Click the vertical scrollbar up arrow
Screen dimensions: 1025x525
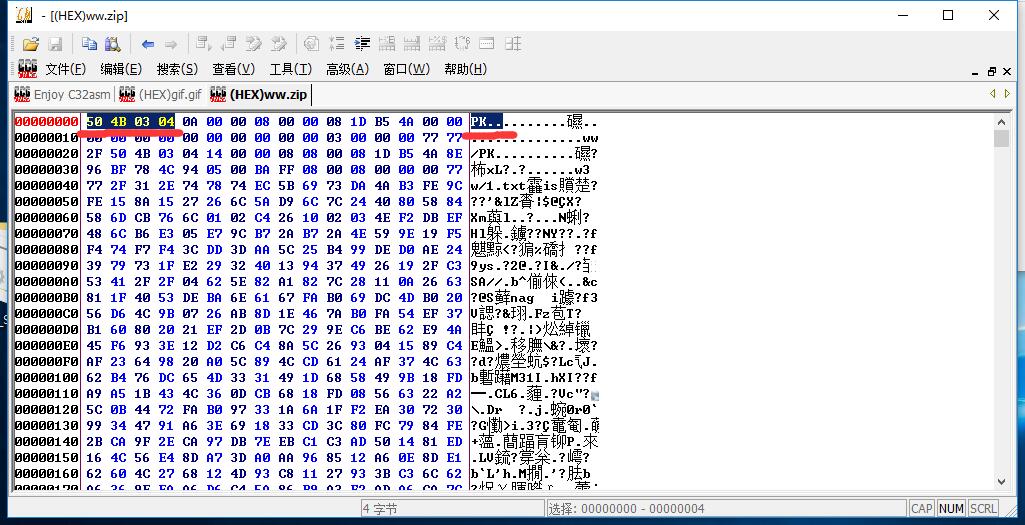(1002, 120)
